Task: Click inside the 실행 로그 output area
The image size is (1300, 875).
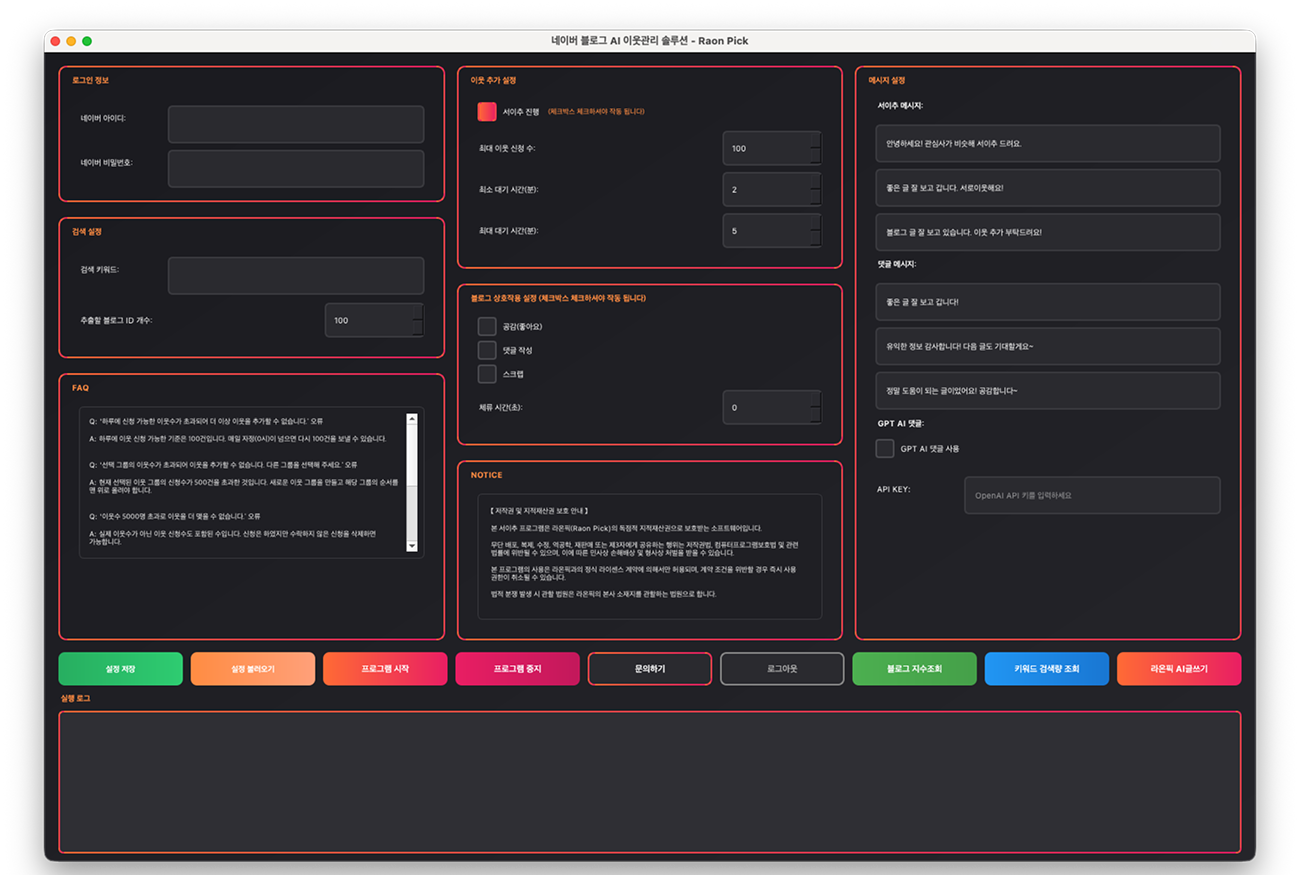Action: pyautogui.click(x=650, y=782)
